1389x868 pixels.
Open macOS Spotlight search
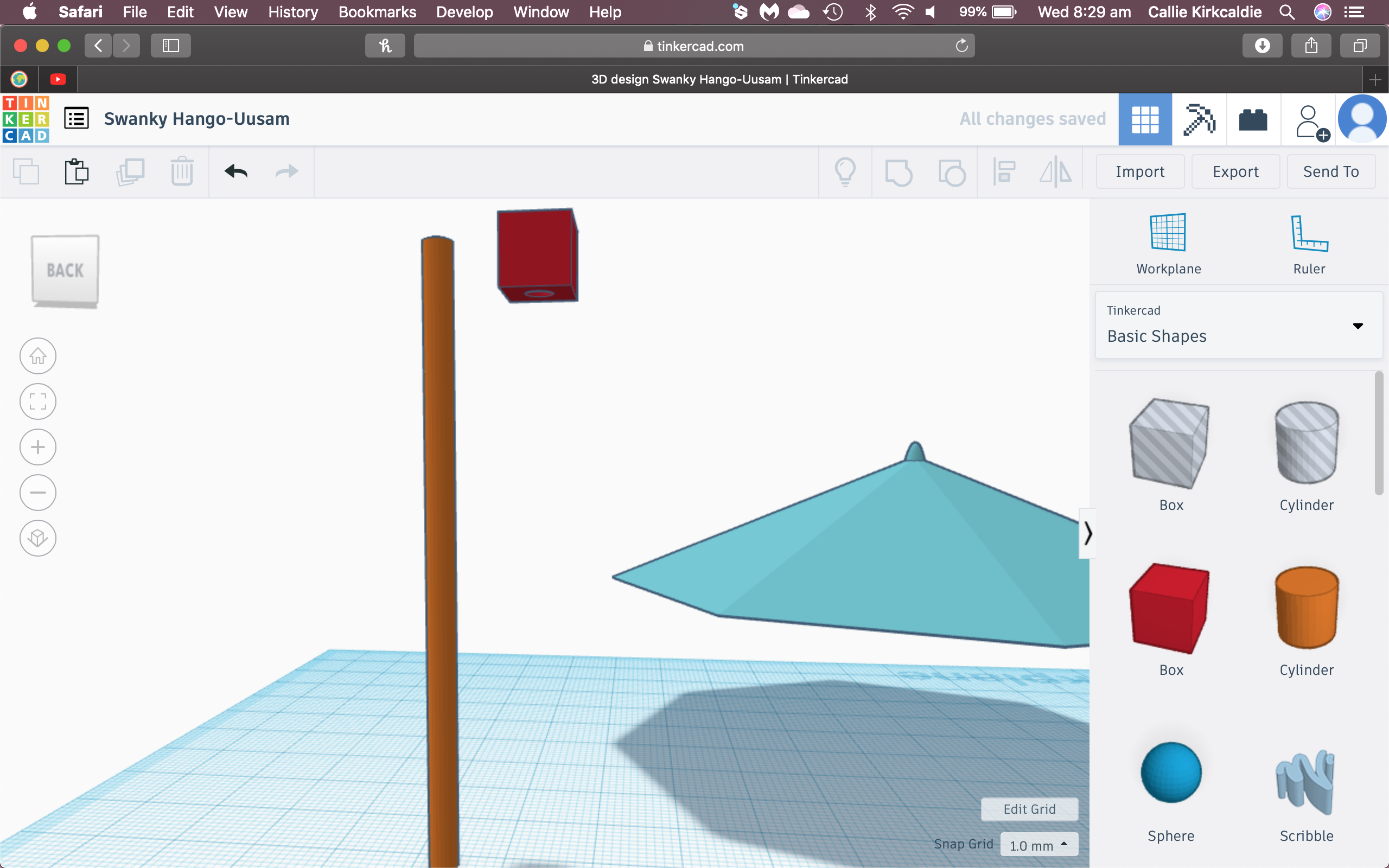click(1287, 12)
